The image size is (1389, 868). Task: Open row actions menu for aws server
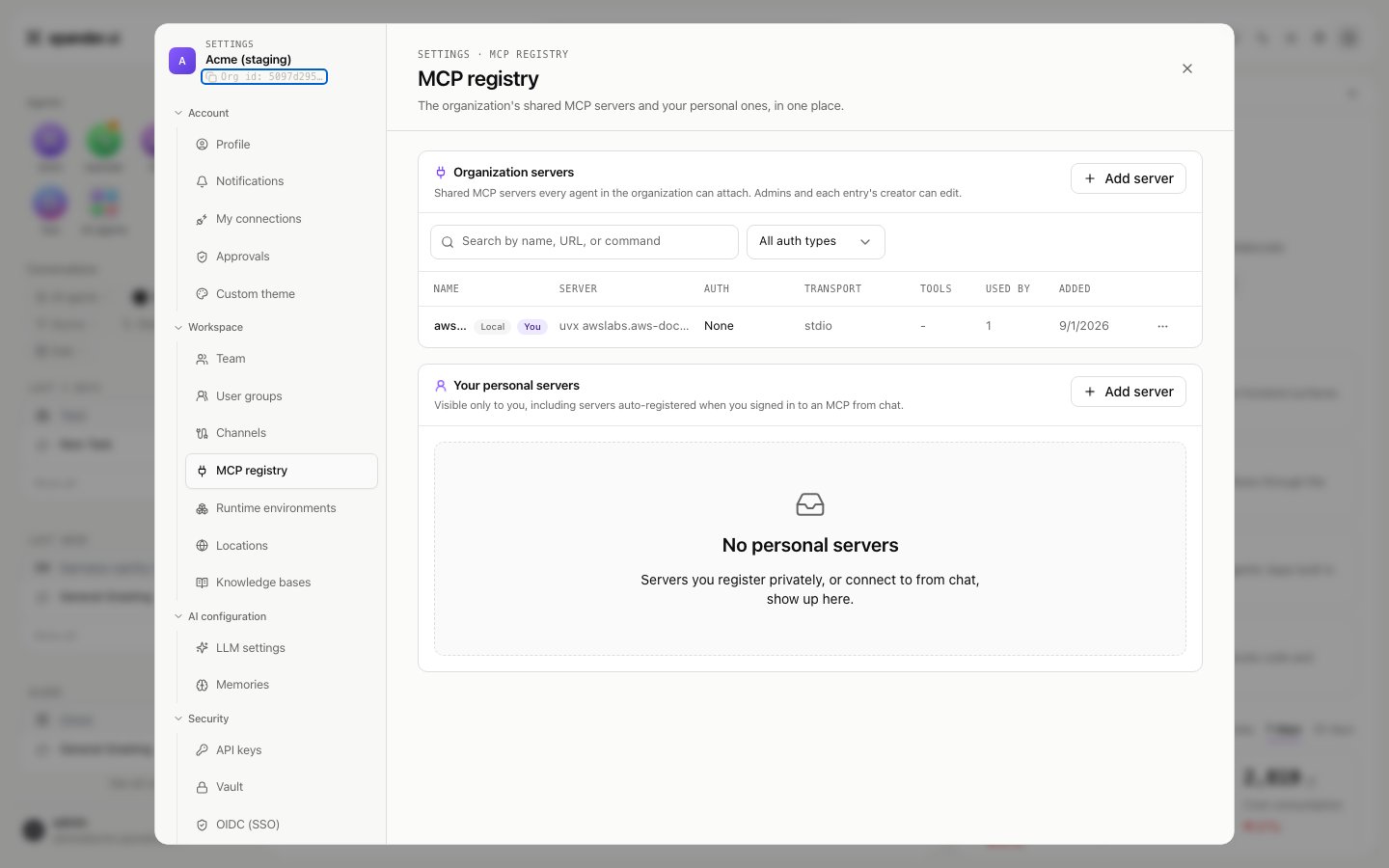click(x=1162, y=326)
